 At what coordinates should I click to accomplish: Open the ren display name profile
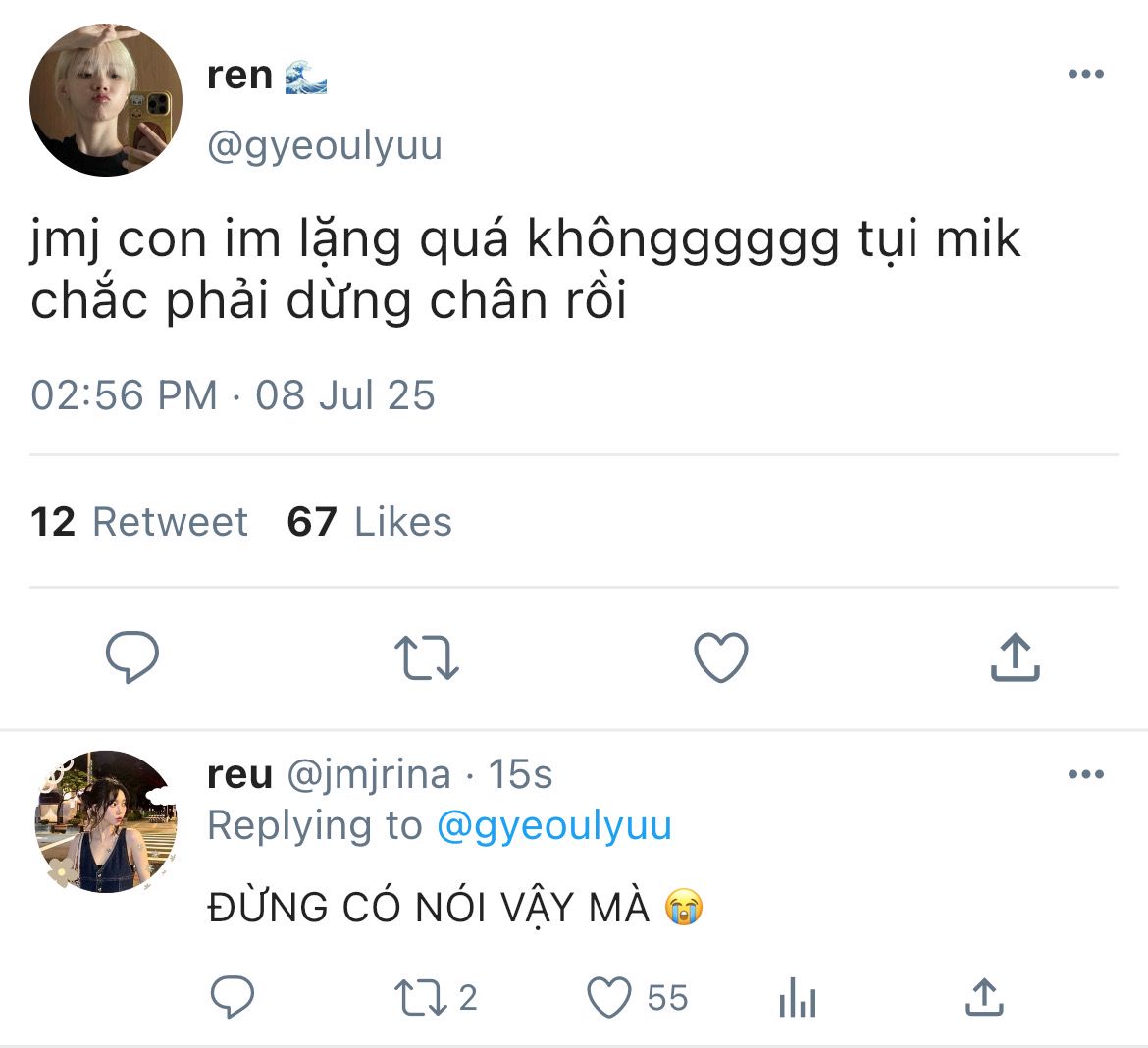click(239, 76)
